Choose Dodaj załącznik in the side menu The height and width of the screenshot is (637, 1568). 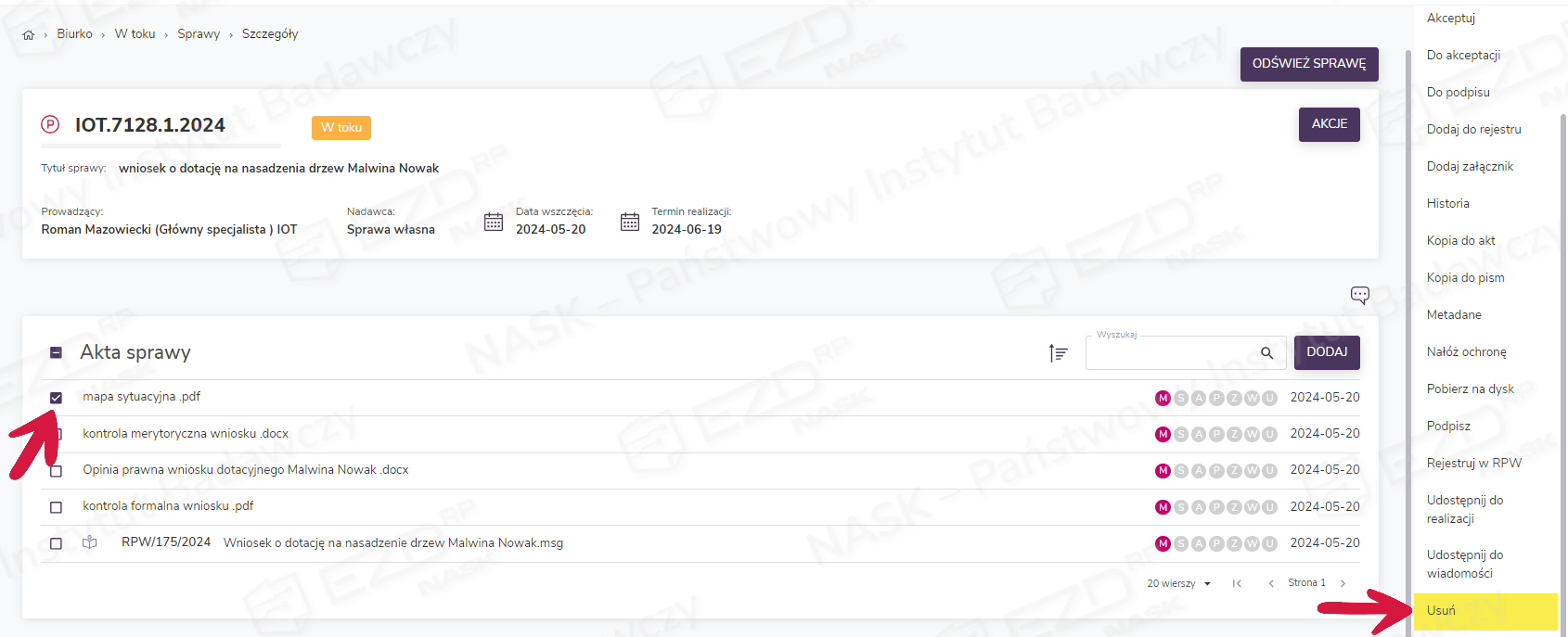[x=1470, y=167]
